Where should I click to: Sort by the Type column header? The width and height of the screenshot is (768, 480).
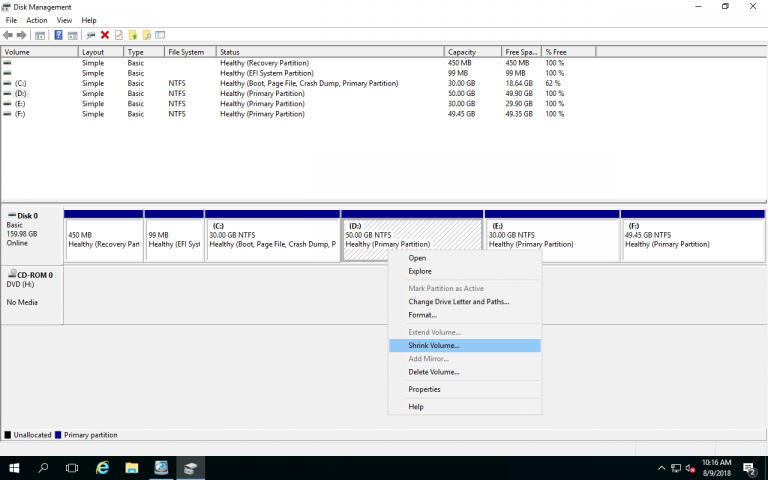[144, 52]
